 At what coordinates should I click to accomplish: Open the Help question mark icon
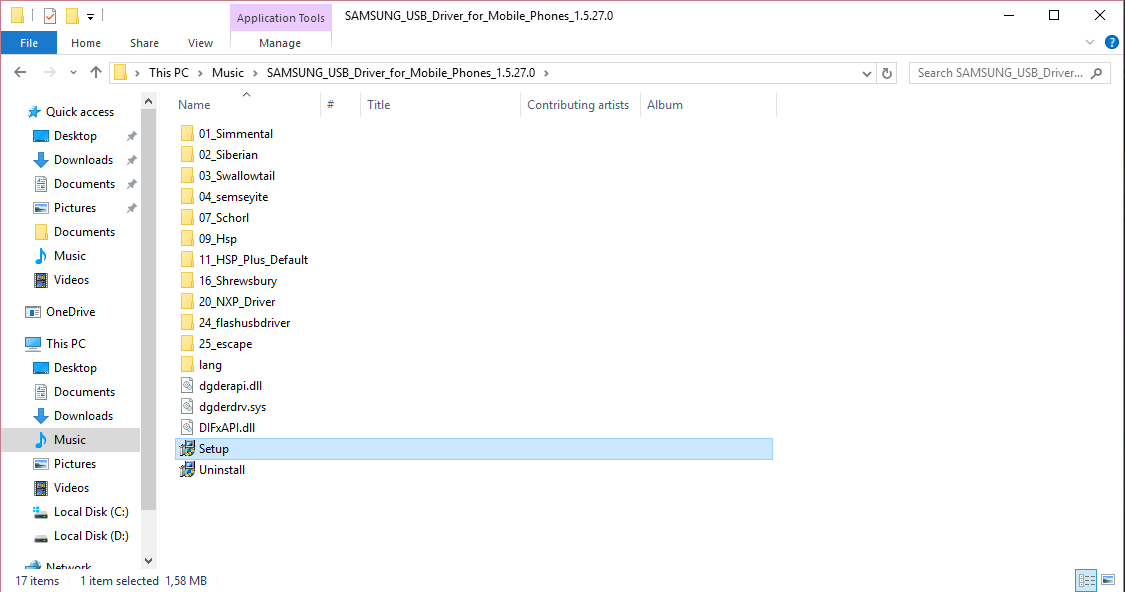1111,42
